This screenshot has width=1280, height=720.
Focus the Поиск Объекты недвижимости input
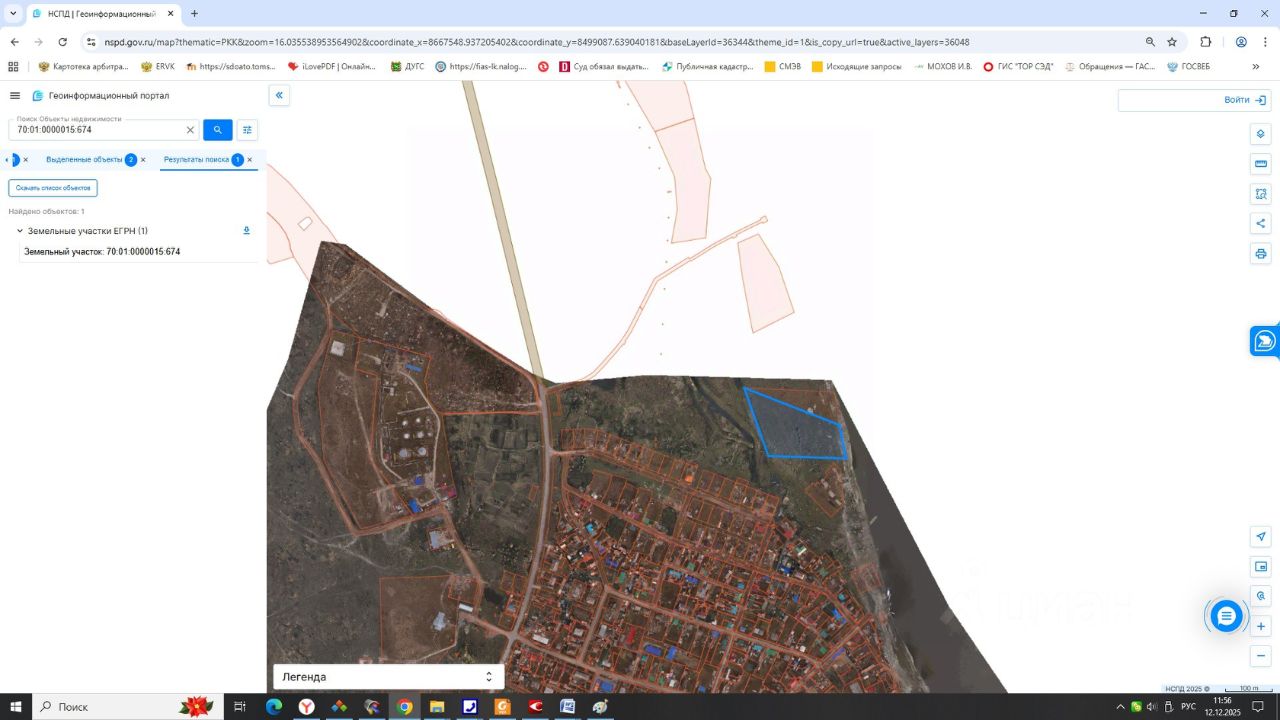point(97,130)
